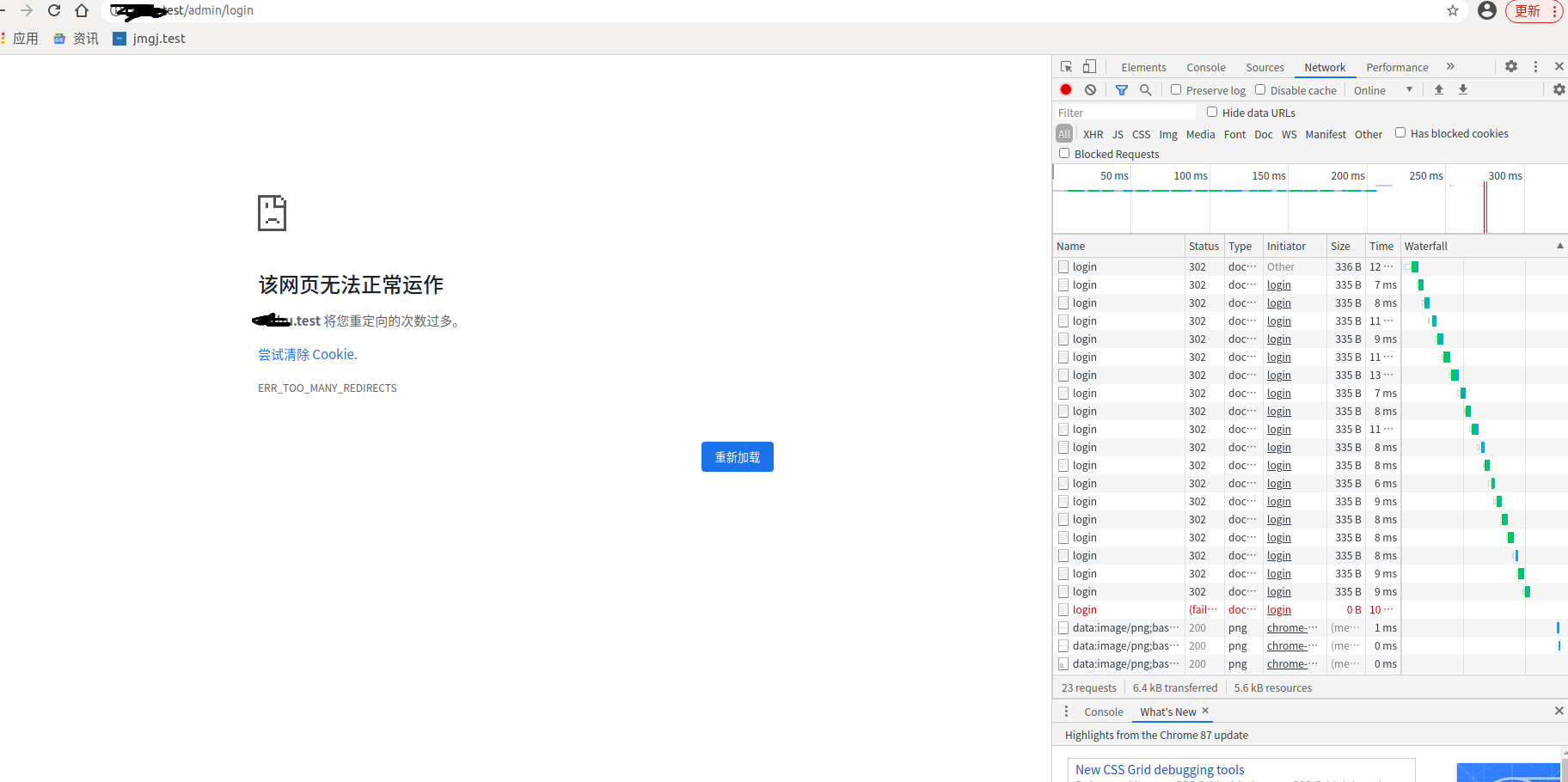
Task: Click the inspect element picker icon
Action: click(x=1066, y=67)
